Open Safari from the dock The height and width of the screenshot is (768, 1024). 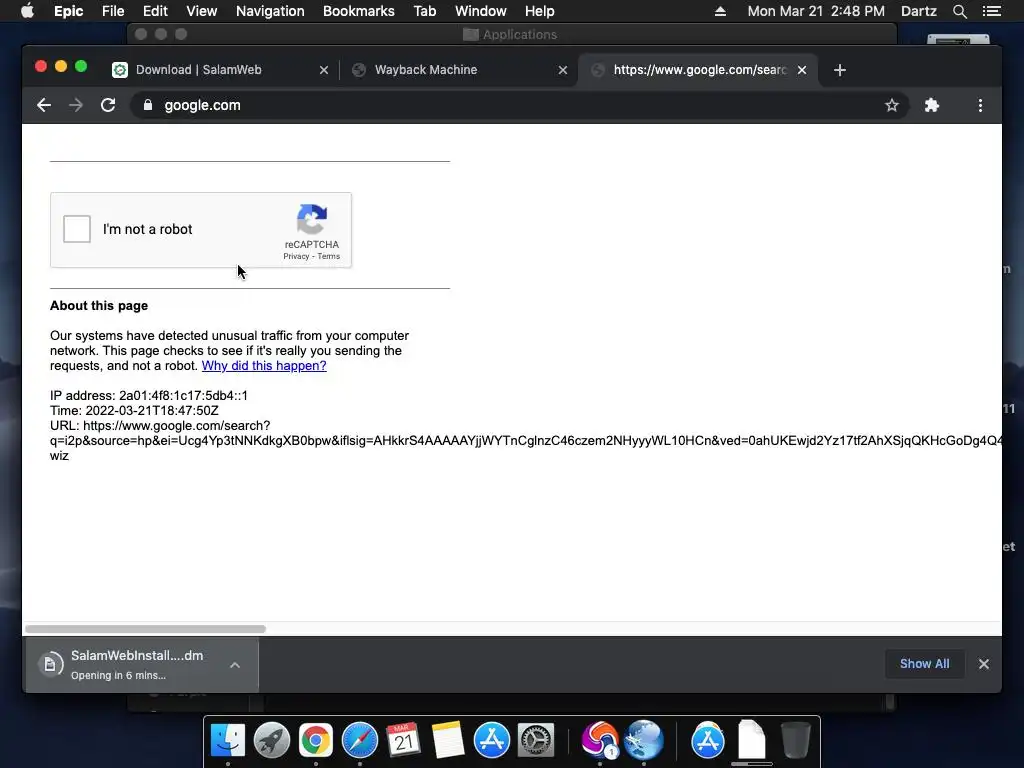tap(360, 741)
